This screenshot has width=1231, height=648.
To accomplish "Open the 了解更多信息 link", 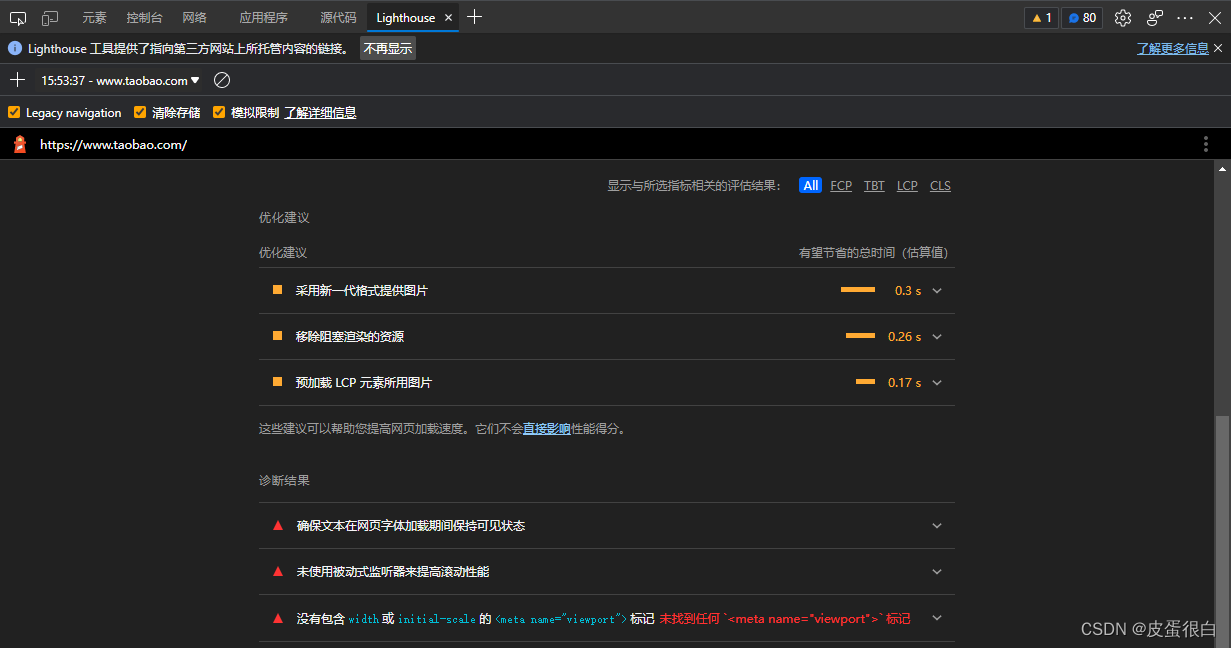I will [1173, 48].
